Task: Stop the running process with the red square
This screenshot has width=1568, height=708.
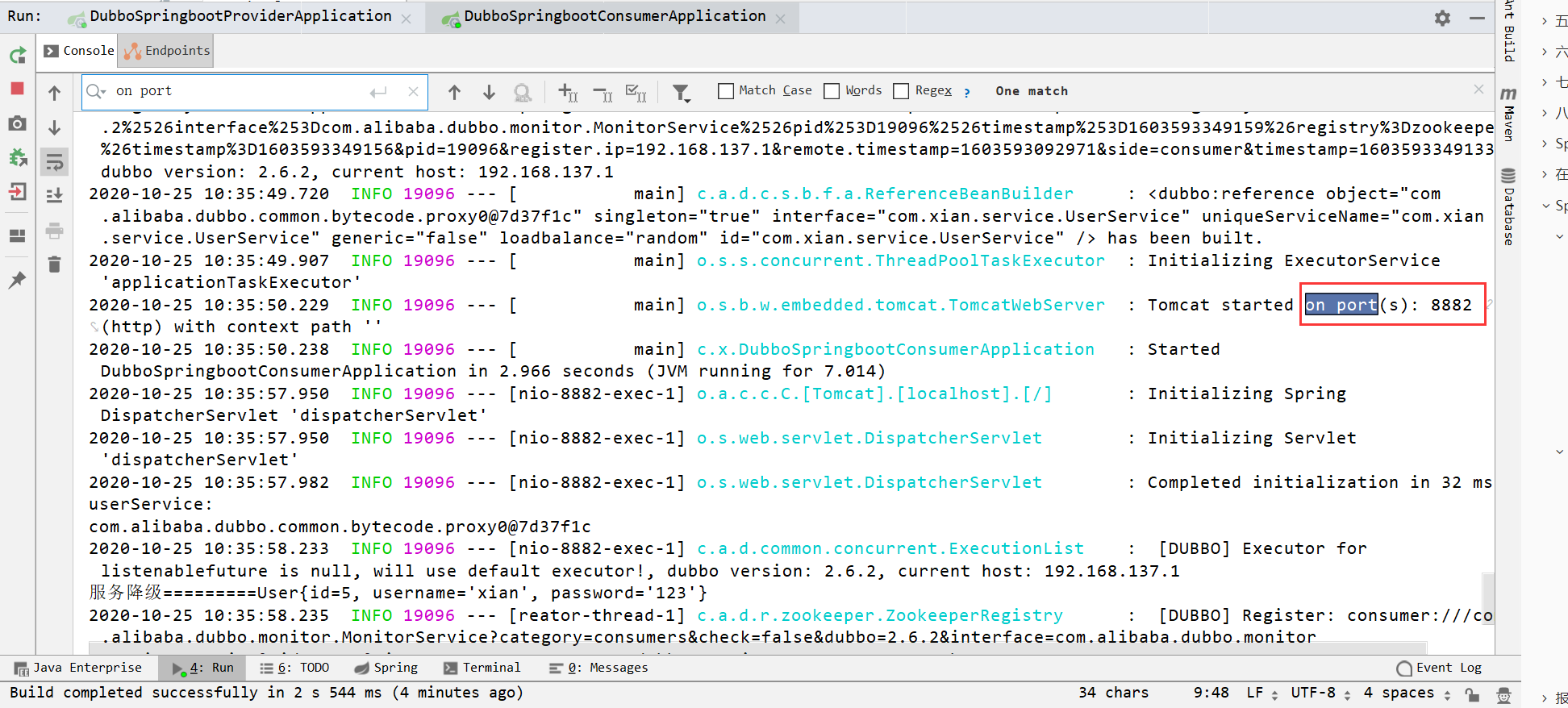Action: click(x=17, y=88)
